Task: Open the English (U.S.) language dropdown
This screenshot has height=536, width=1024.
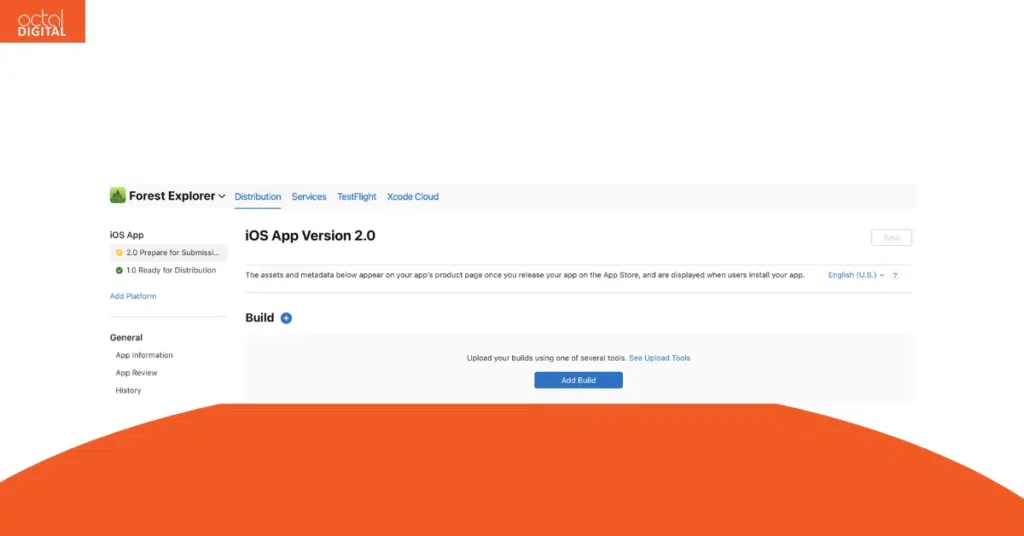Action: tap(856, 275)
